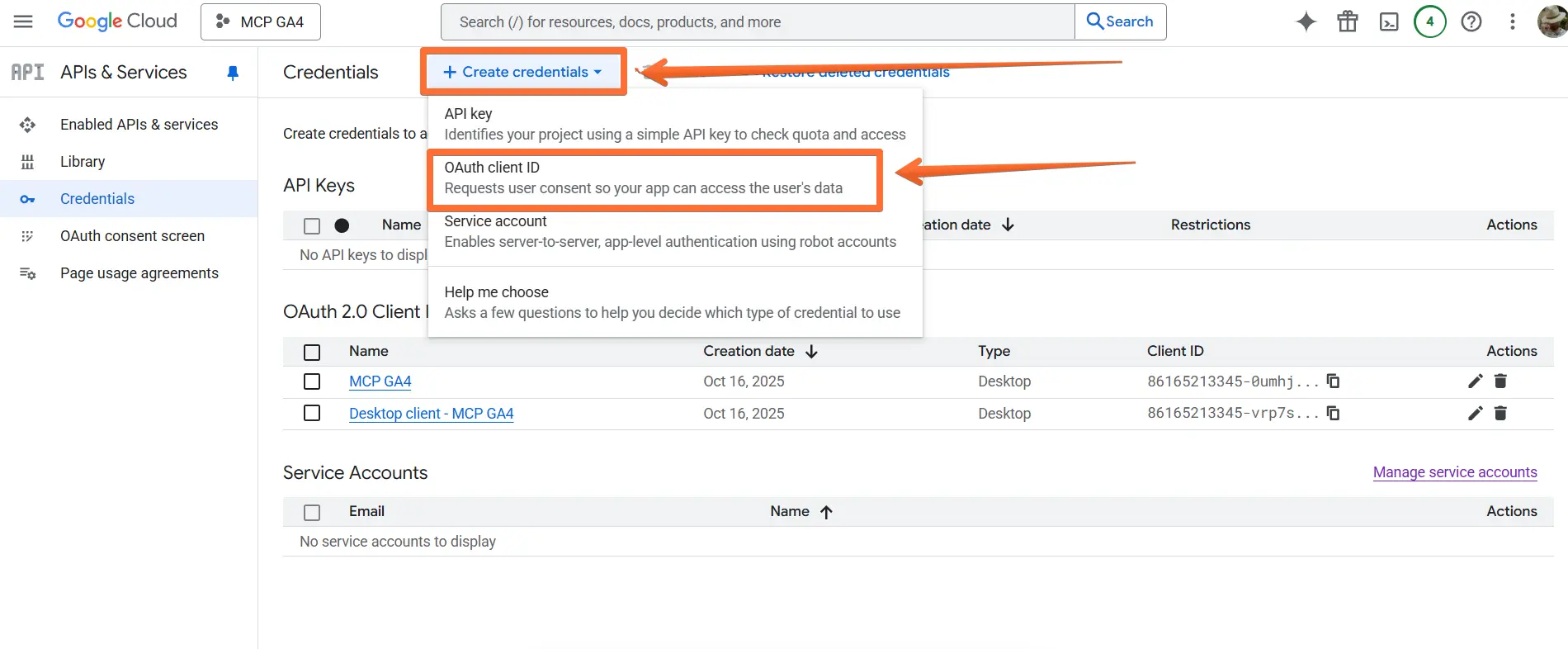Click client ID text 86165213345-vrp7s...
Image resolution: width=1568 pixels, height=649 pixels.
tap(1233, 413)
